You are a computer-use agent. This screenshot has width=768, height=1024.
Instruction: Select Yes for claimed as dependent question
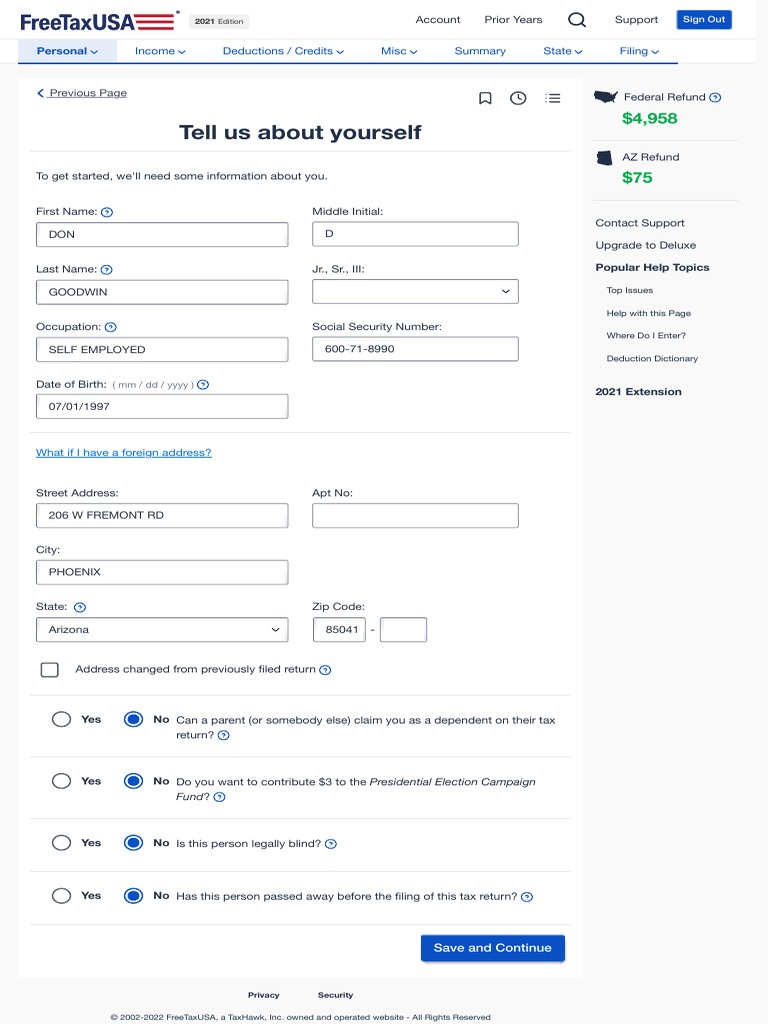coord(62,719)
